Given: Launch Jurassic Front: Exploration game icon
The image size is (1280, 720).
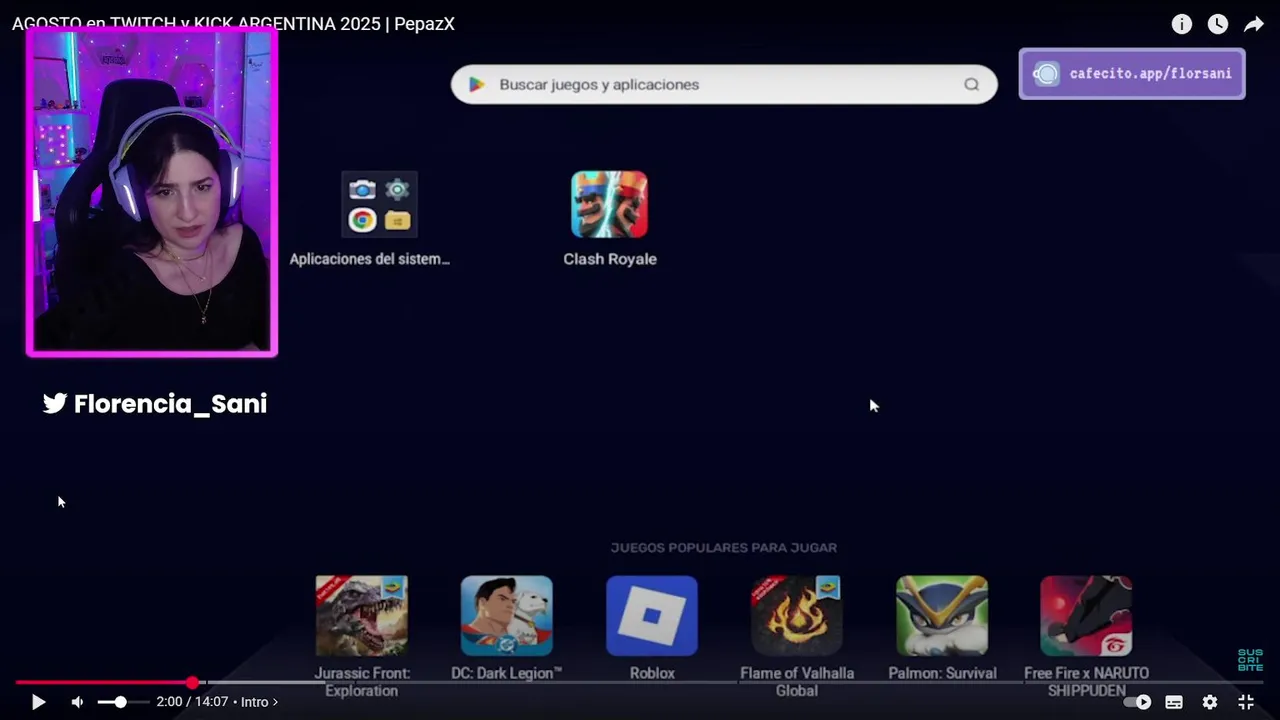Looking at the screenshot, I should pos(361,616).
